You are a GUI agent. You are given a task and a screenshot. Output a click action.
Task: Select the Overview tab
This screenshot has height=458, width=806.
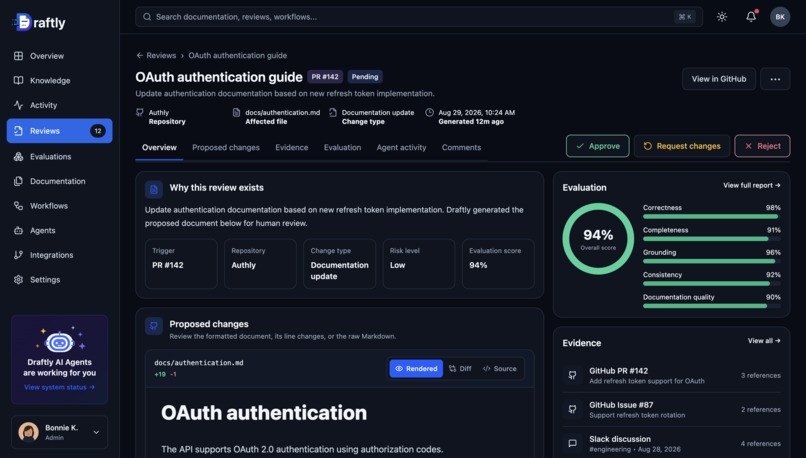tap(159, 148)
